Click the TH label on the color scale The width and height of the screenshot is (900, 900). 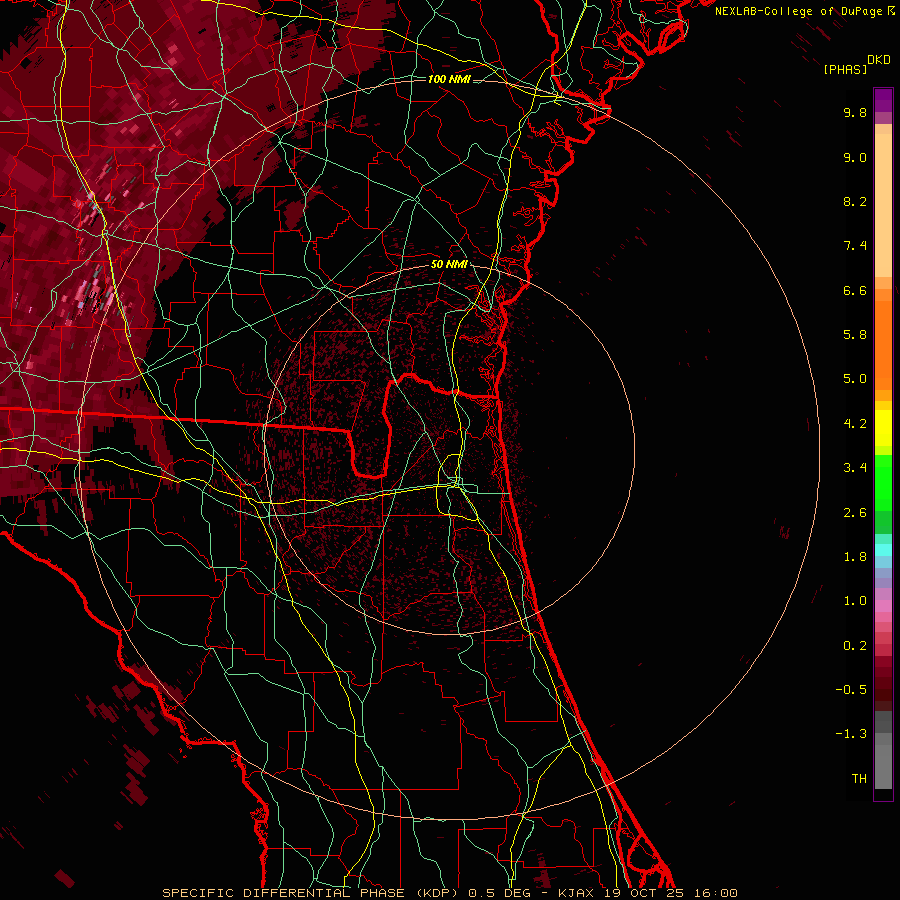point(859,779)
